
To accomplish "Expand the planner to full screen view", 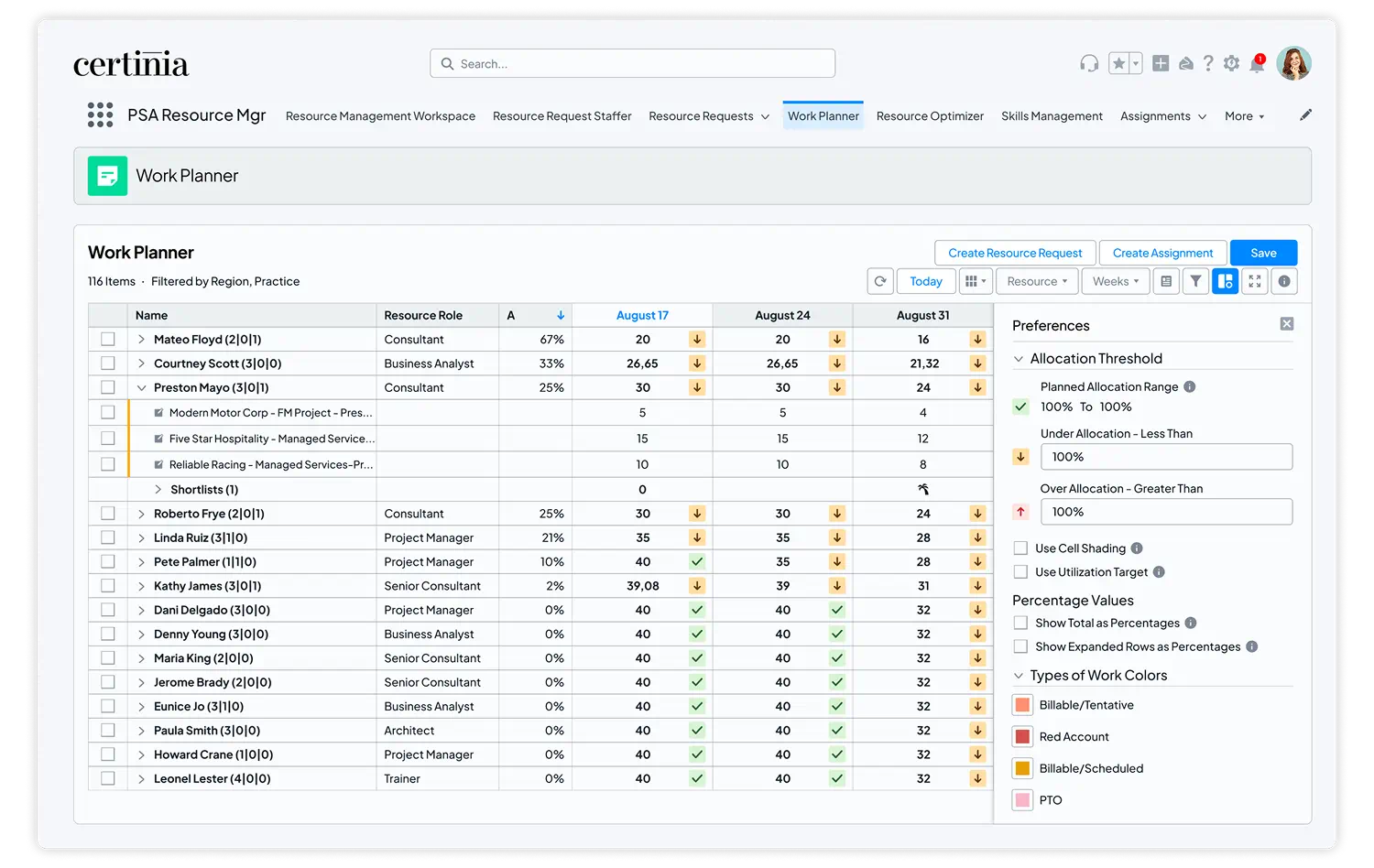I will pyautogui.click(x=1255, y=281).
